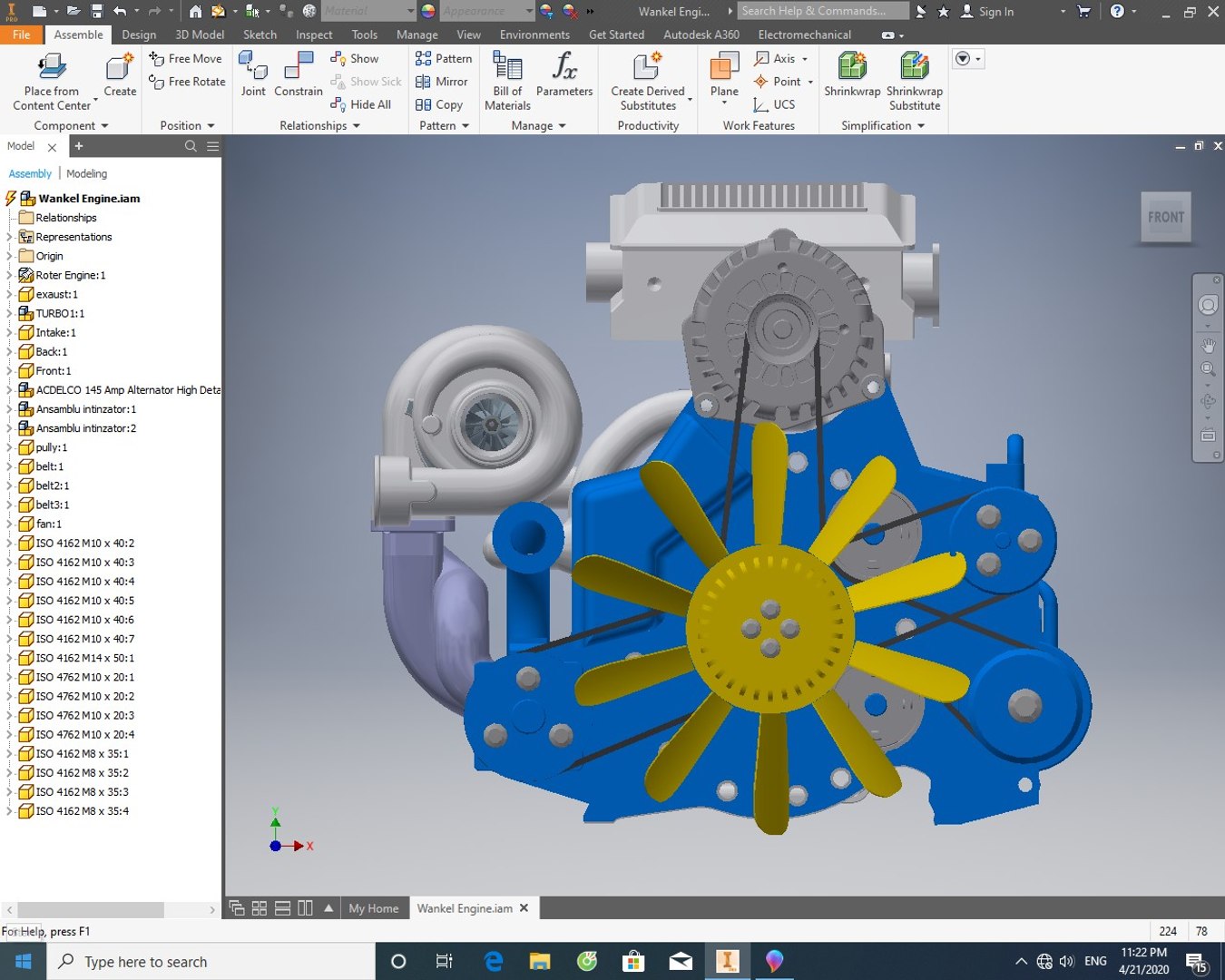This screenshot has height=980, width=1225.
Task: Click the Shrinkwrap tool
Action: (x=852, y=74)
